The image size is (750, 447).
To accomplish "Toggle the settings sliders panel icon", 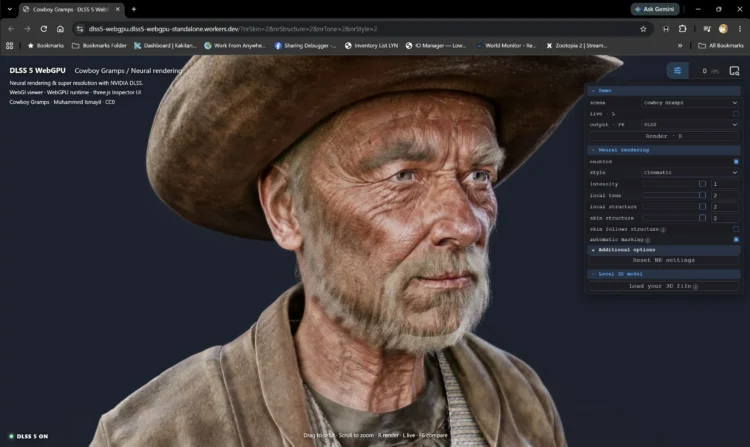I will pyautogui.click(x=677, y=71).
